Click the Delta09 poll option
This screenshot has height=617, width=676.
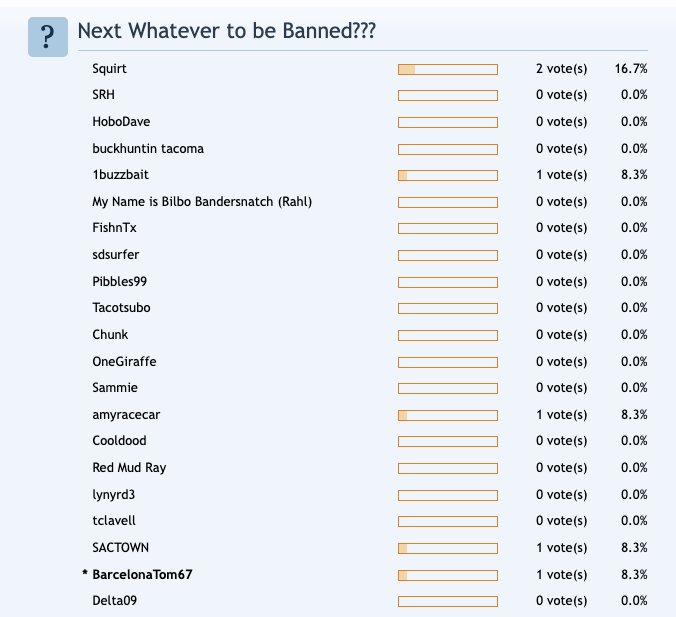coord(114,601)
